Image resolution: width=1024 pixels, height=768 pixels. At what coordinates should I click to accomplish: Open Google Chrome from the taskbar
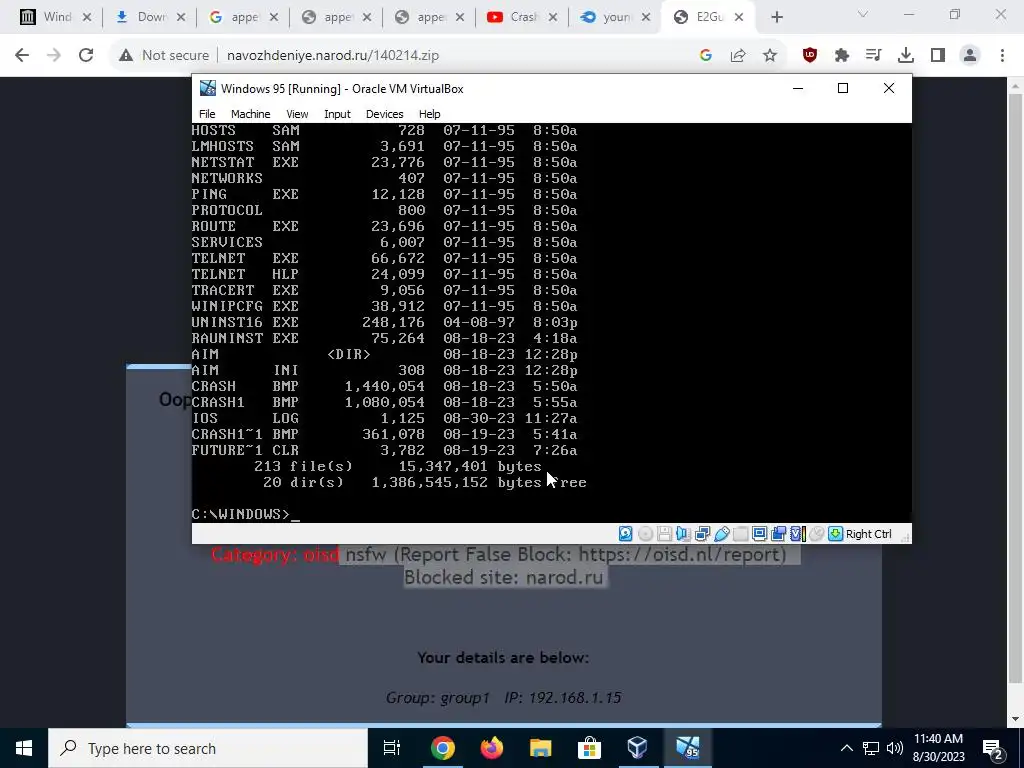pyautogui.click(x=443, y=748)
